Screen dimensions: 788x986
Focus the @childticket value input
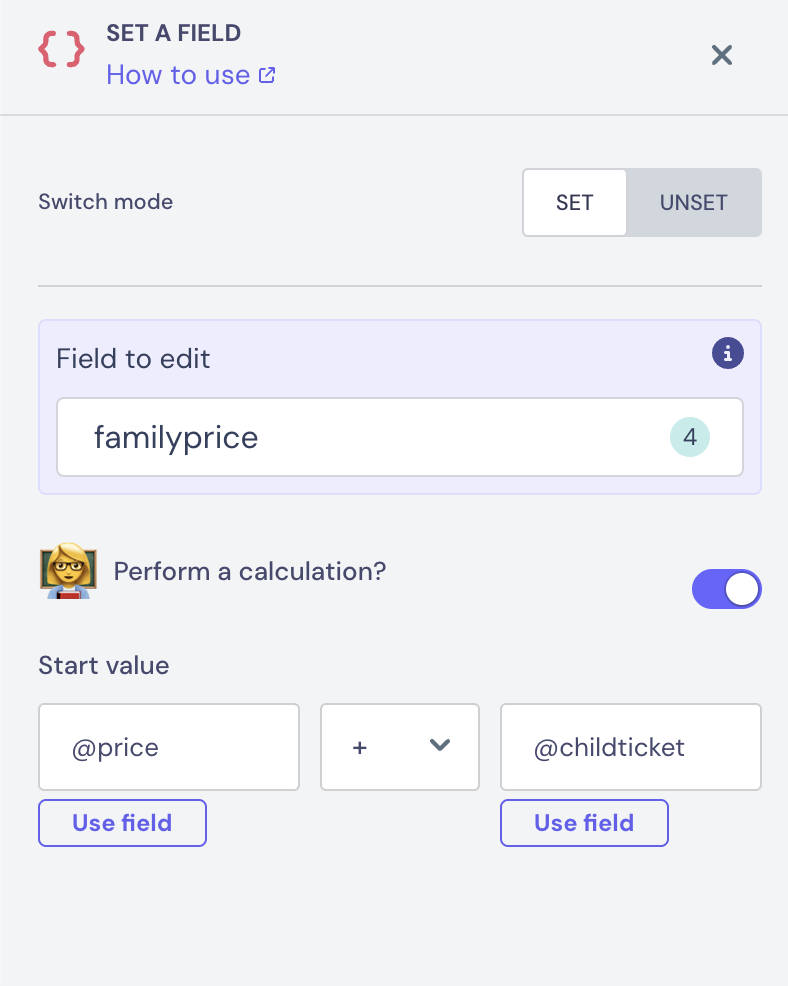(630, 747)
